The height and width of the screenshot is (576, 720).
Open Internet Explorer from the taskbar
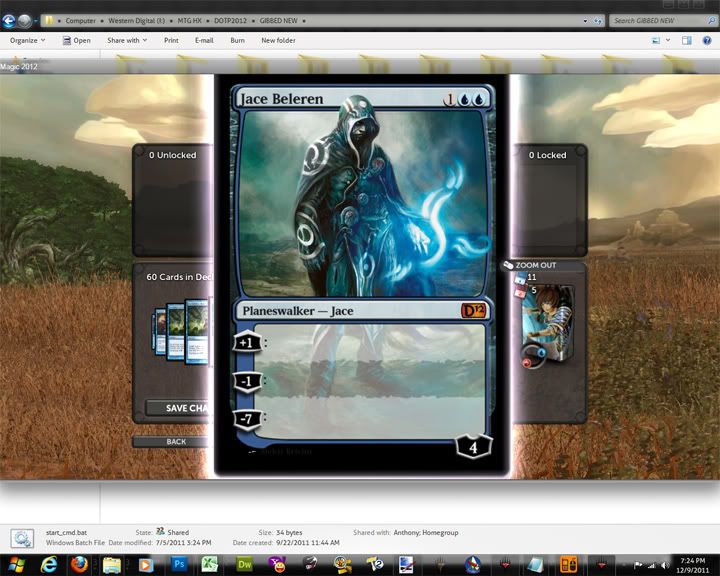coord(48,564)
